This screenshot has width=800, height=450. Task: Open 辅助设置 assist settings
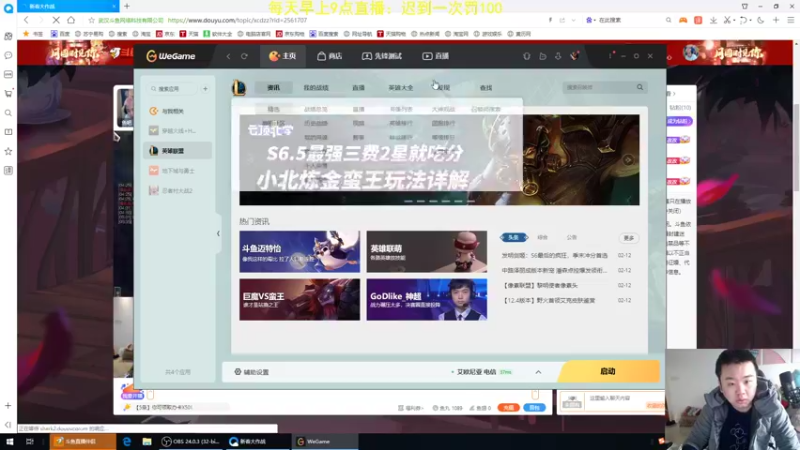[x=252, y=372]
